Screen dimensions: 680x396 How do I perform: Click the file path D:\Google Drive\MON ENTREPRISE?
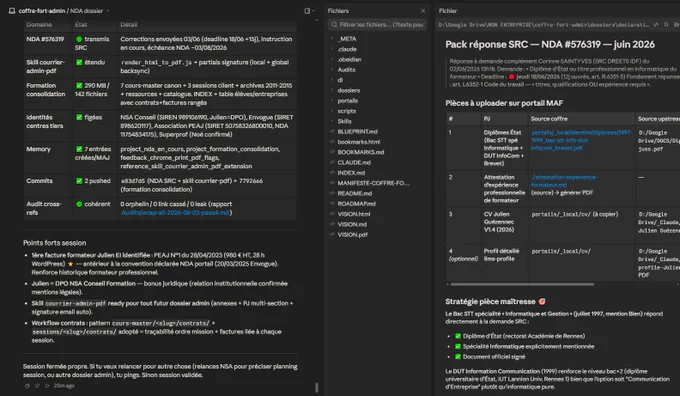(x=543, y=25)
